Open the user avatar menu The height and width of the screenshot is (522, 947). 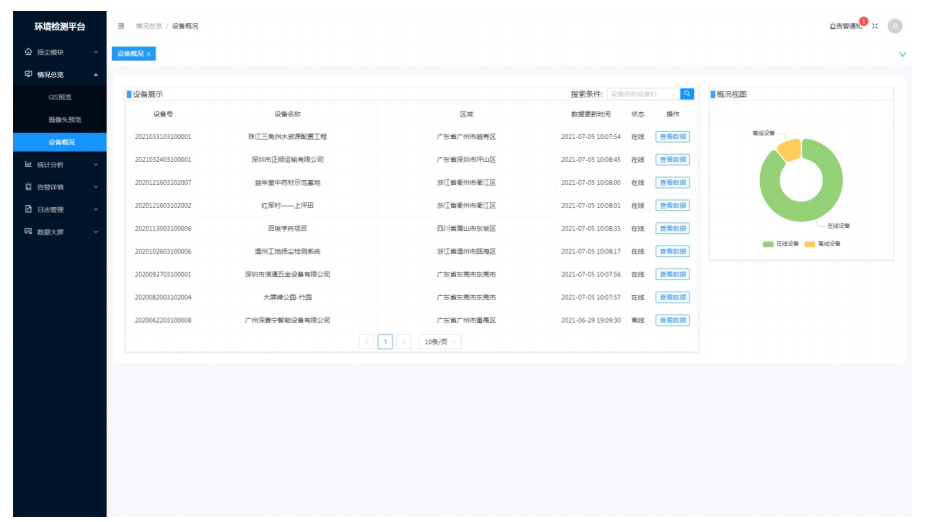895,26
